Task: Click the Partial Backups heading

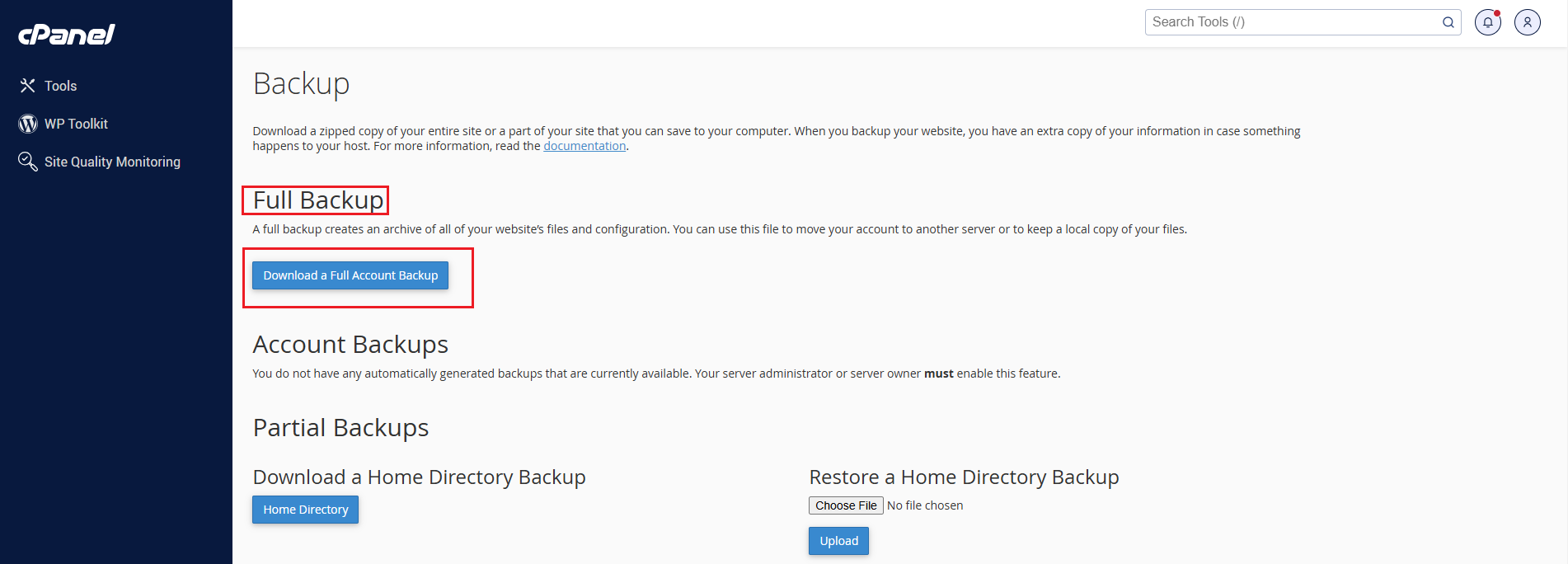Action: [x=340, y=428]
